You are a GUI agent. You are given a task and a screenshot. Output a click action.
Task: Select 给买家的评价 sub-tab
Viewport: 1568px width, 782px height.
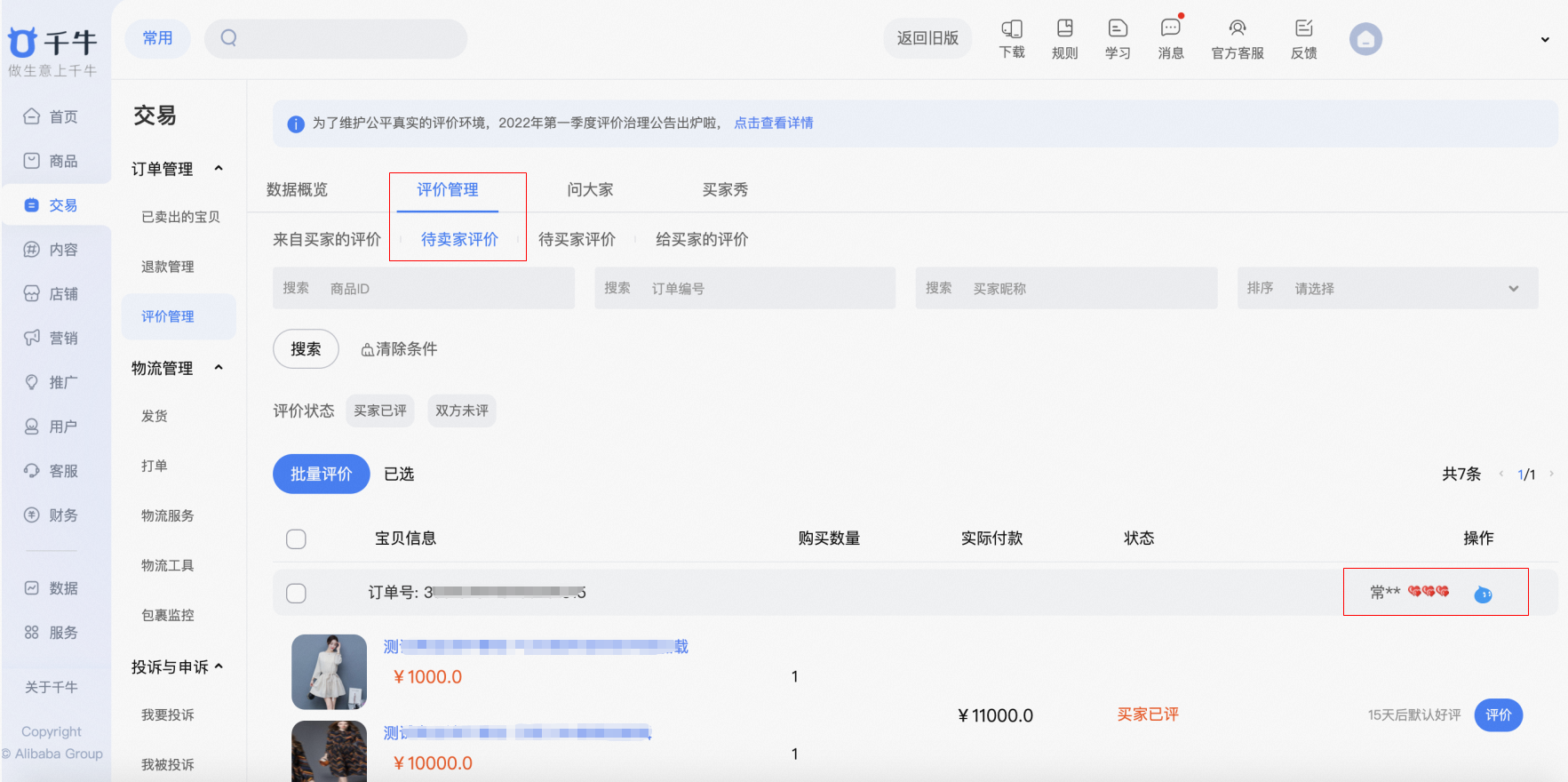coord(702,239)
